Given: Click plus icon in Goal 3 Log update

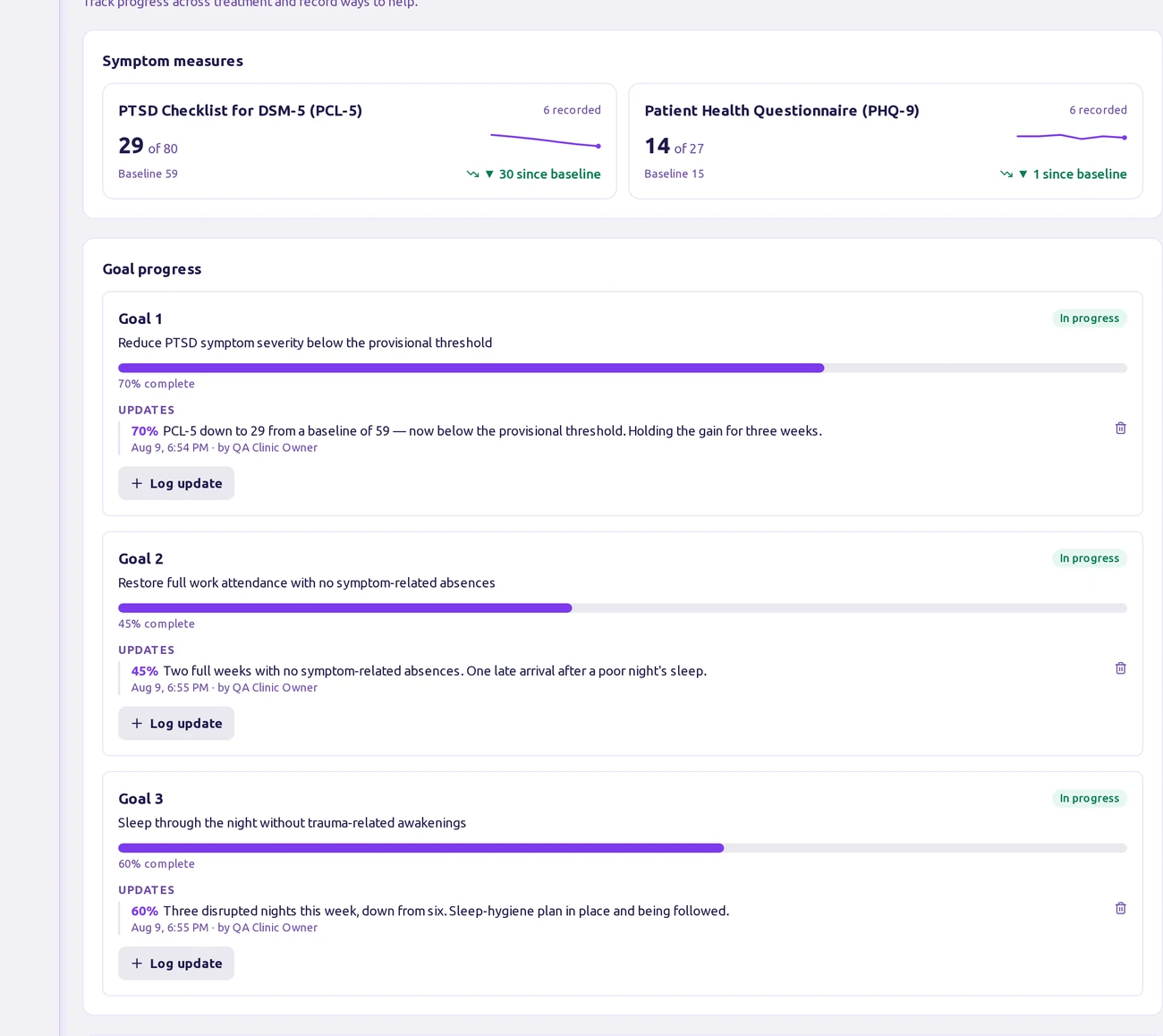Looking at the screenshot, I should 137,964.
